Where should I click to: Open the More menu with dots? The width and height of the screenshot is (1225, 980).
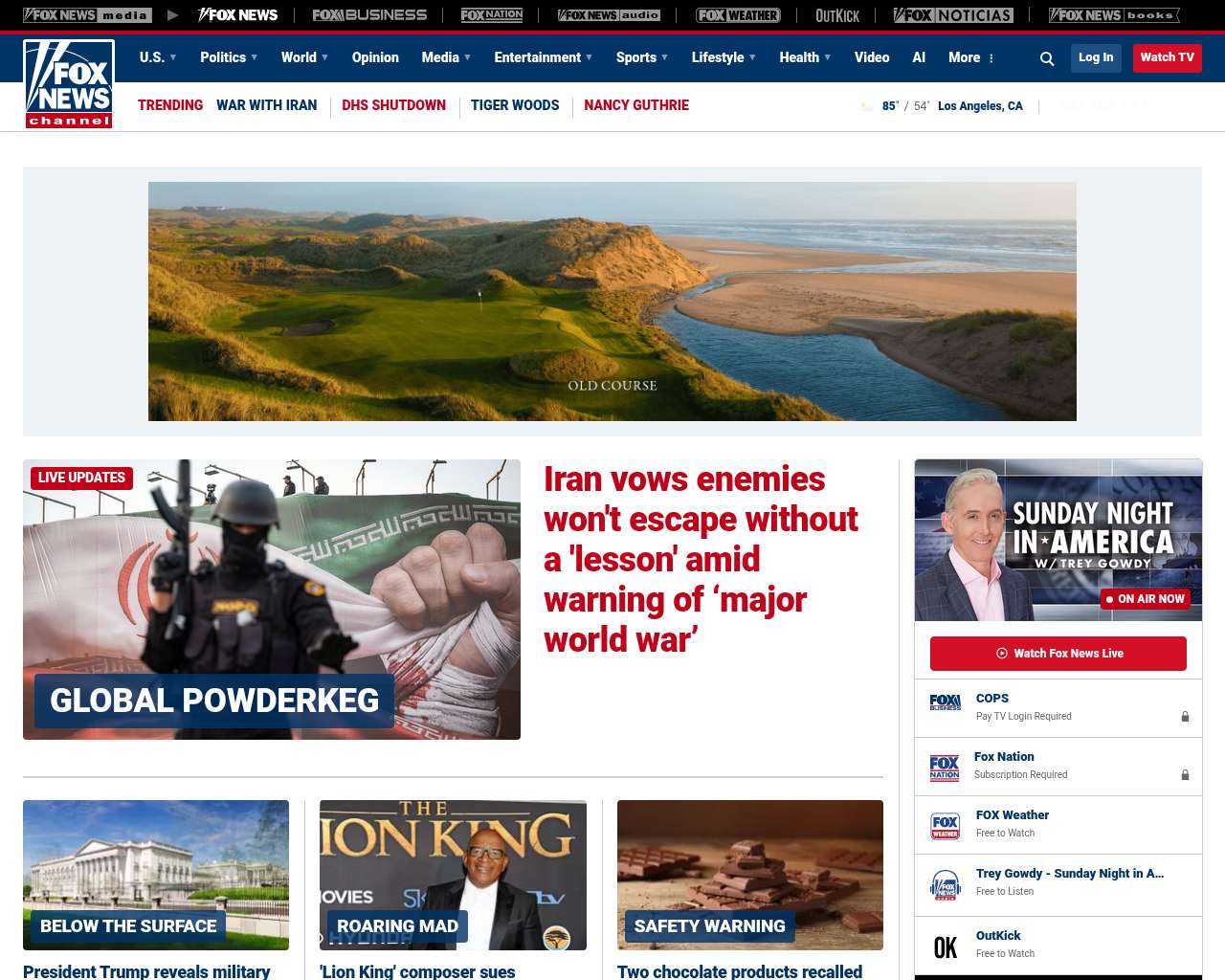point(971,57)
